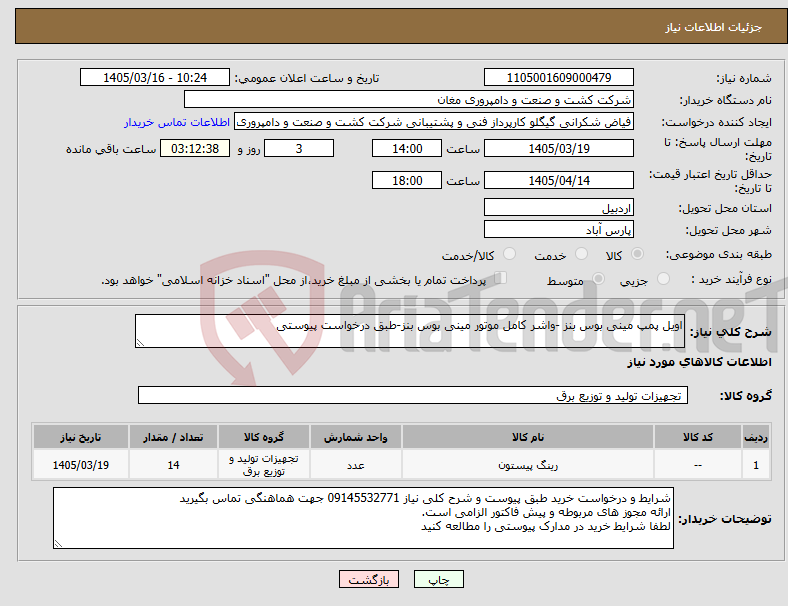Click the resize handle of description textarea
This screenshot has height=606, width=788.
[x=140, y=343]
